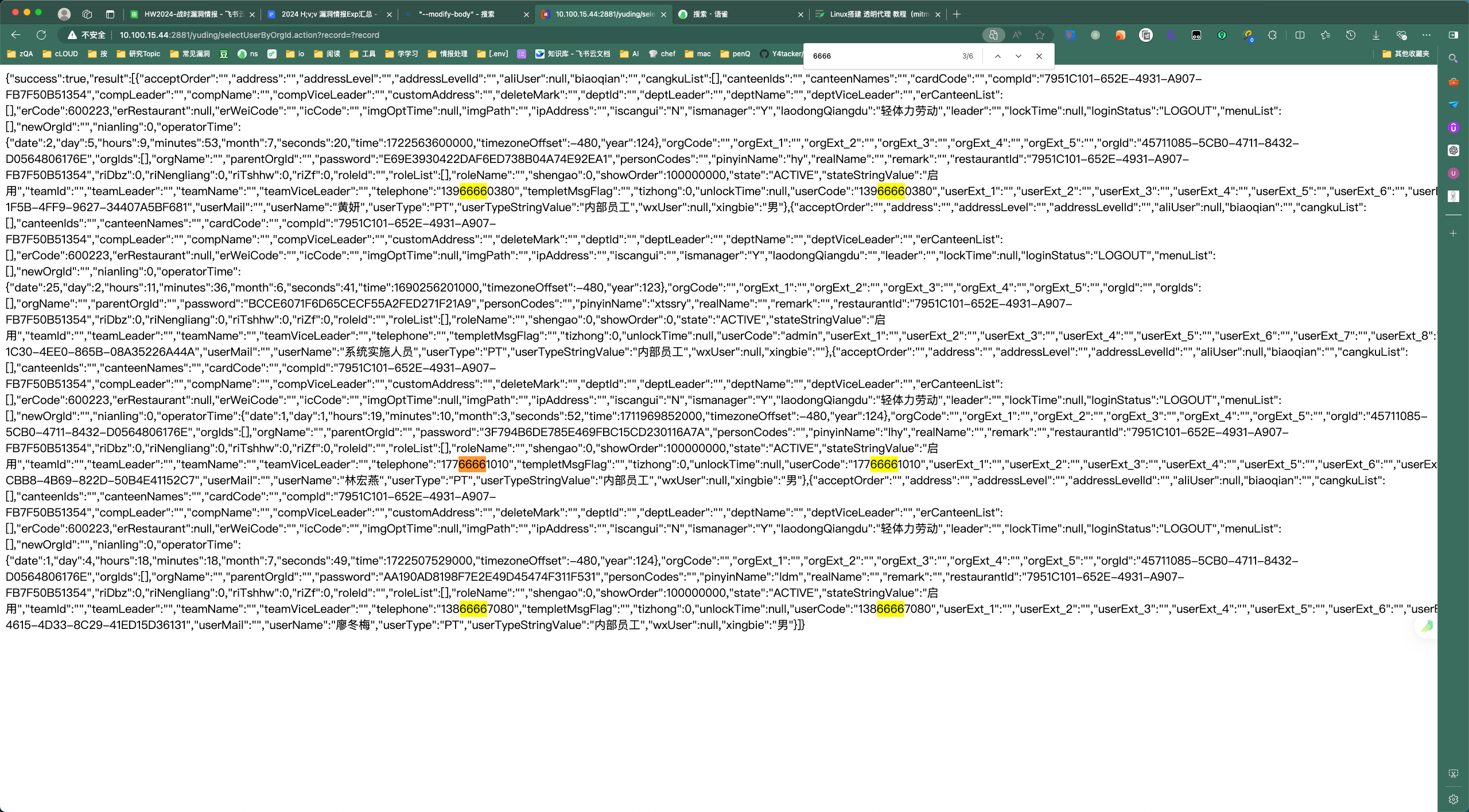This screenshot has width=1469, height=812.
Task: Open the [.env] bookmarks folder
Action: tap(492, 54)
